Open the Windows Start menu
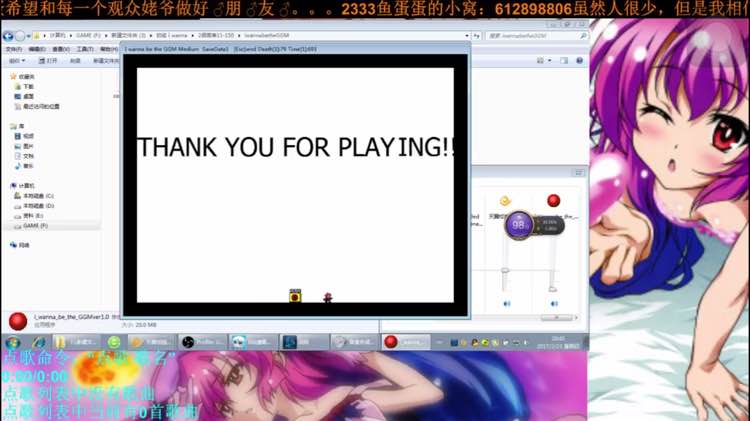The width and height of the screenshot is (750, 421). [x=13, y=342]
